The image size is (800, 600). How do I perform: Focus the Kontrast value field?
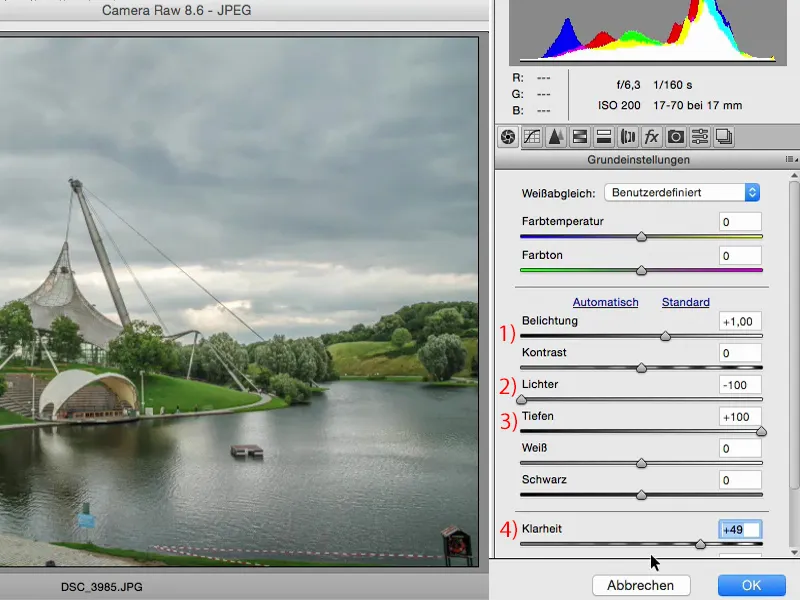[x=740, y=353]
